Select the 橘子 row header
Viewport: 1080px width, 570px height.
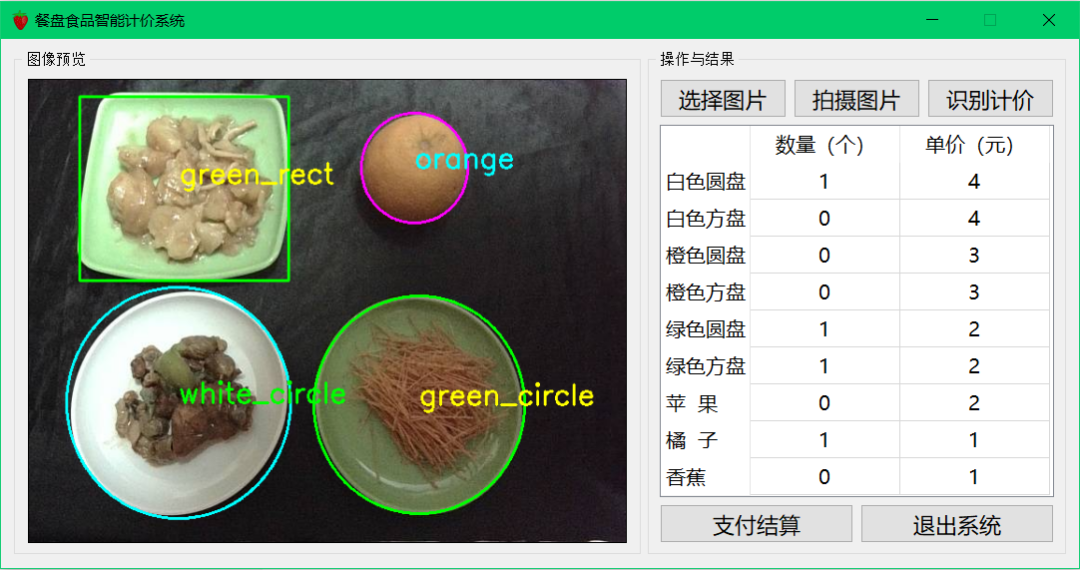[705, 440]
